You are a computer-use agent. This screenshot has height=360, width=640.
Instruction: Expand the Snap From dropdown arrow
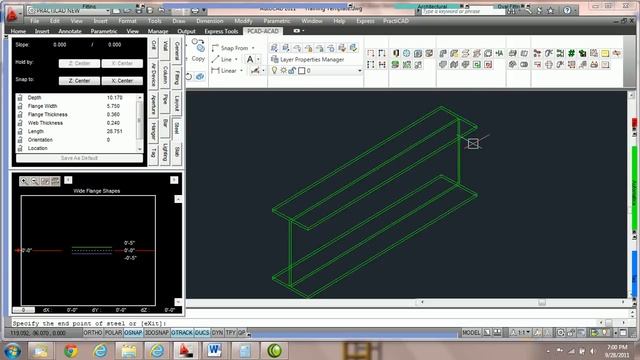pyautogui.click(x=253, y=48)
